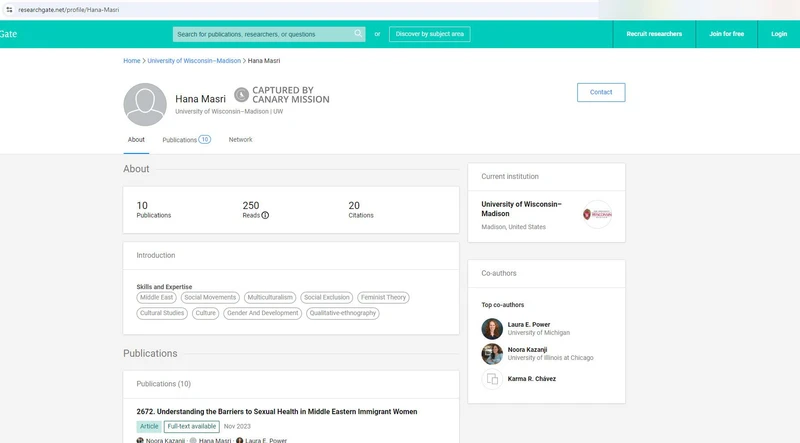Switch to the Network tab

(240, 139)
